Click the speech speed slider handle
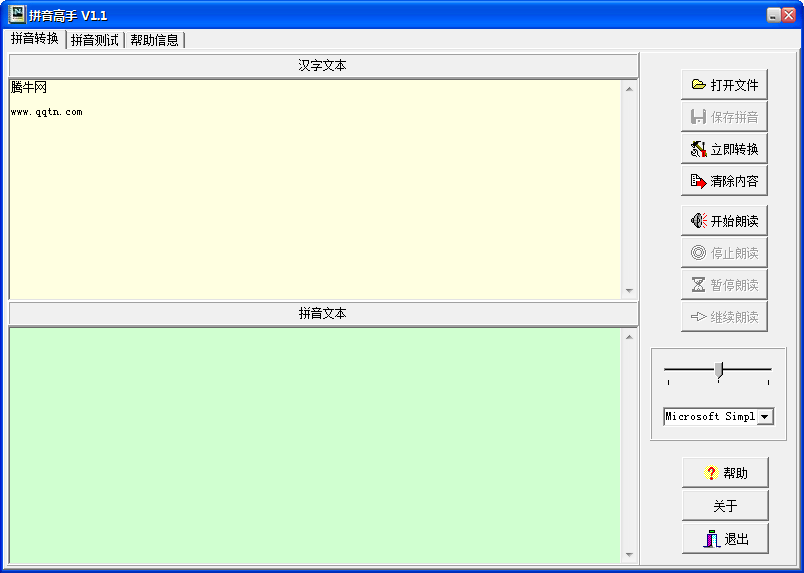Image resolution: width=804 pixels, height=573 pixels. 719,369
